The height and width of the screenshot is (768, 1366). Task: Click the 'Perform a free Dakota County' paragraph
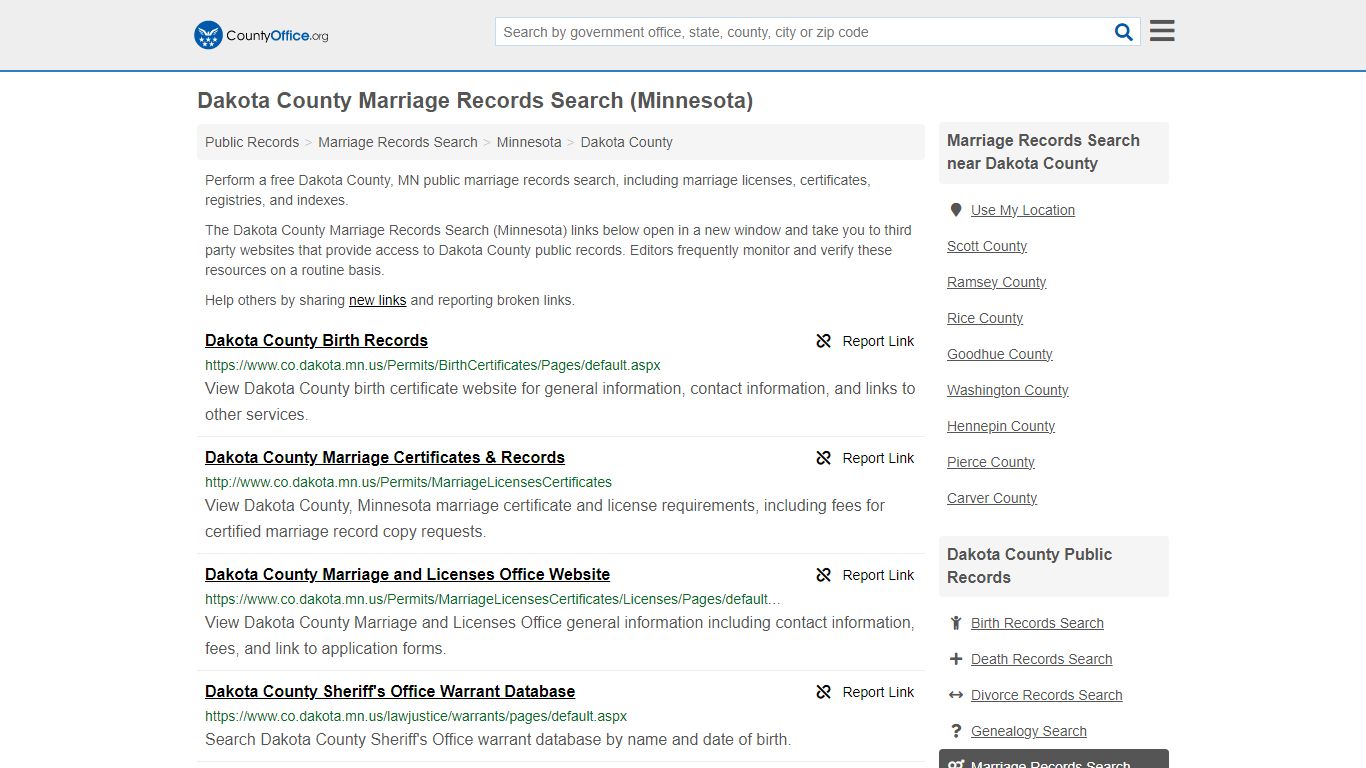click(x=538, y=190)
